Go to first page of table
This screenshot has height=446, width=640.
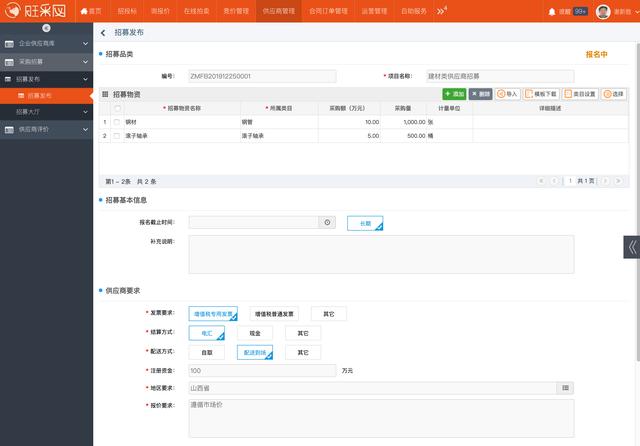[x=542, y=181]
